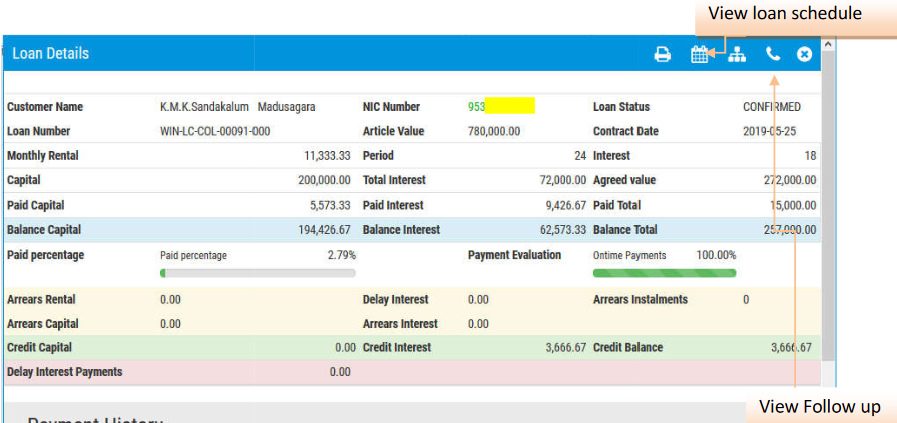Click the hierarchy tree icon in header
Viewport: 897px width, 423px height.
(x=737, y=55)
